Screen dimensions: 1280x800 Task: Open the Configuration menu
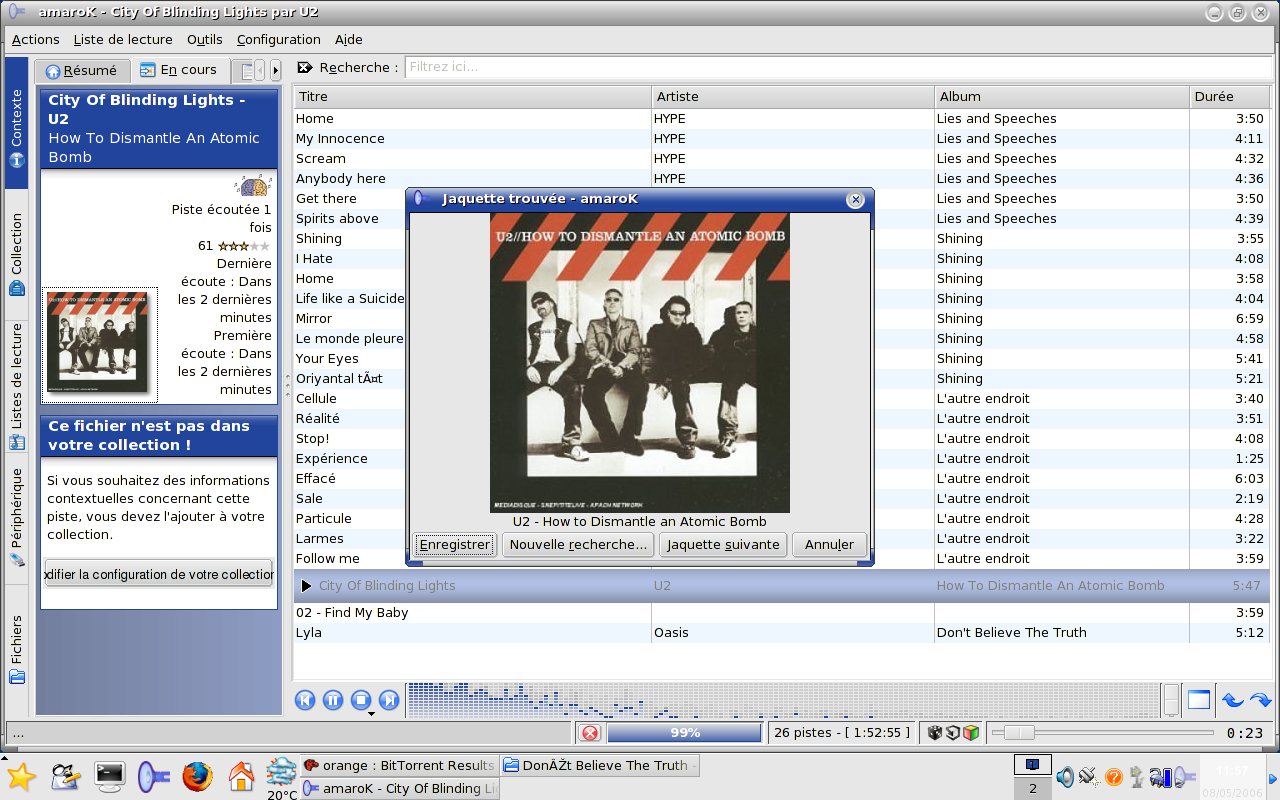pos(278,39)
